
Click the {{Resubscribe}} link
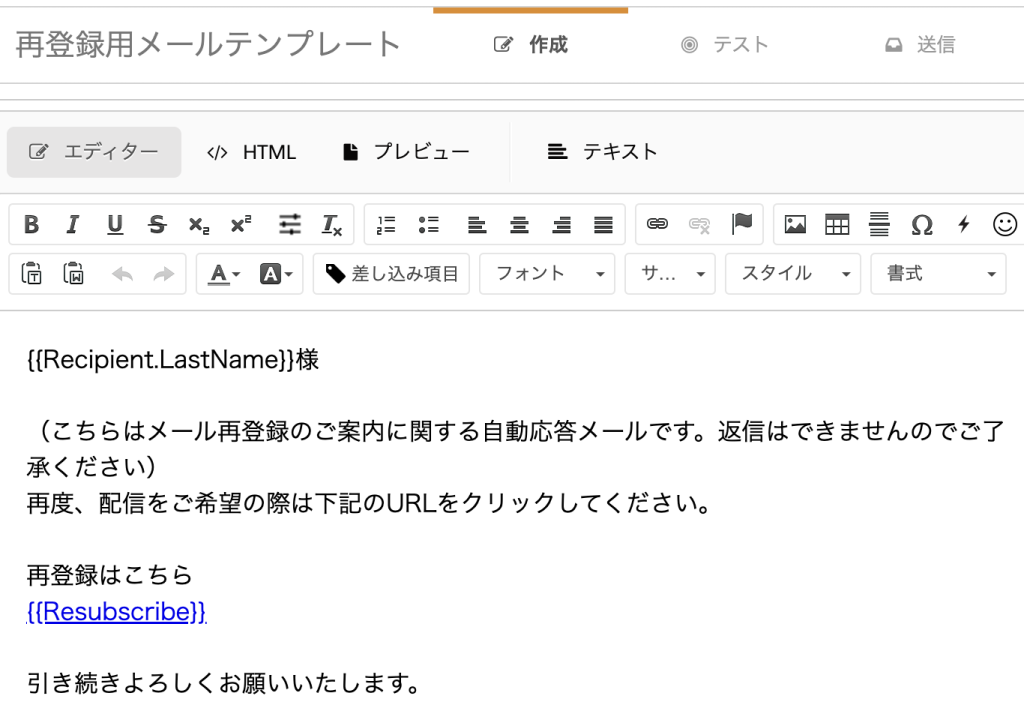pyautogui.click(x=116, y=612)
